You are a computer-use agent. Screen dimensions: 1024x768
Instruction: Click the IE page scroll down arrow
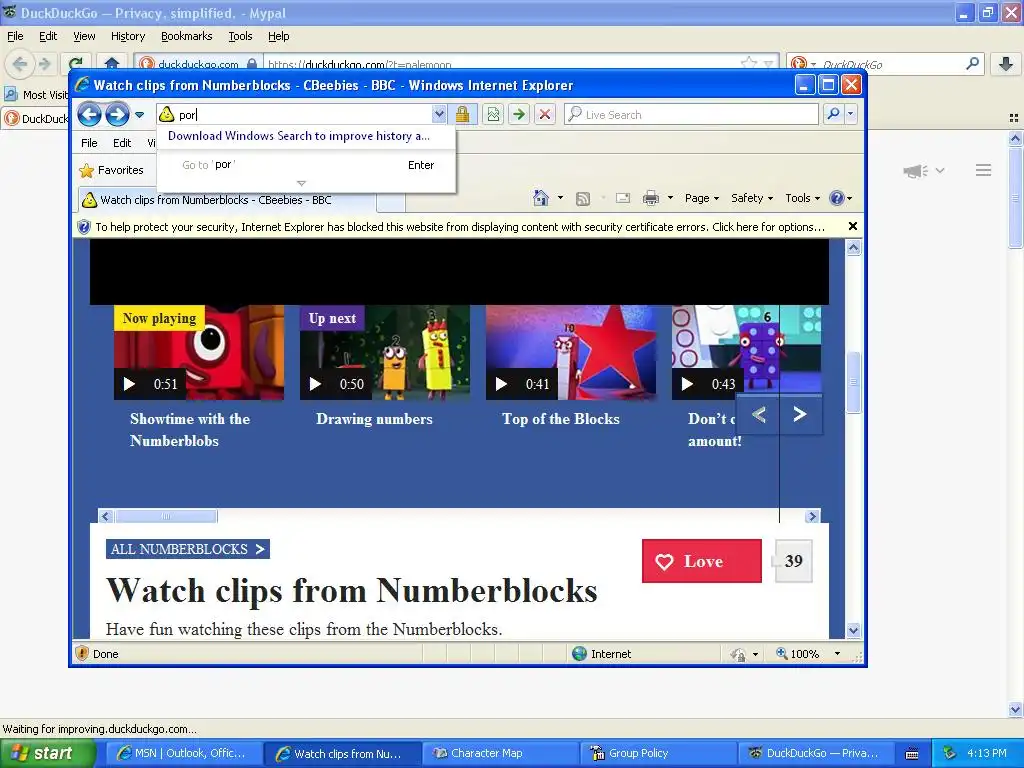(x=854, y=630)
